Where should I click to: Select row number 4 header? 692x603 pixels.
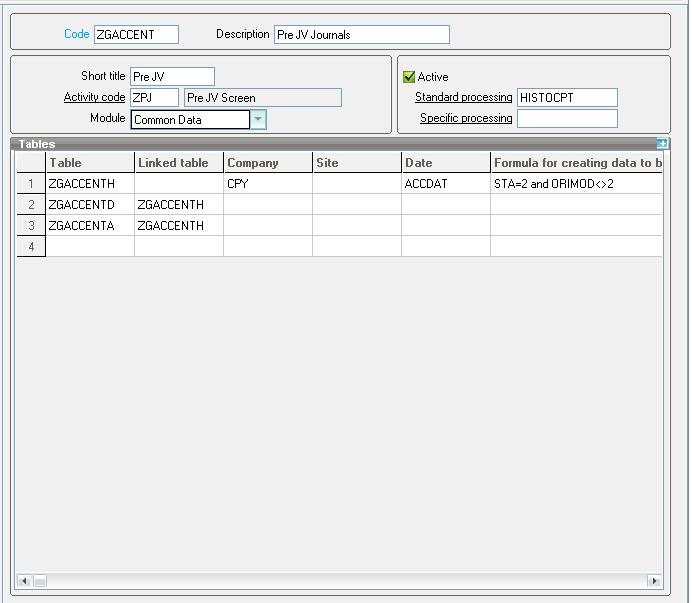point(31,246)
